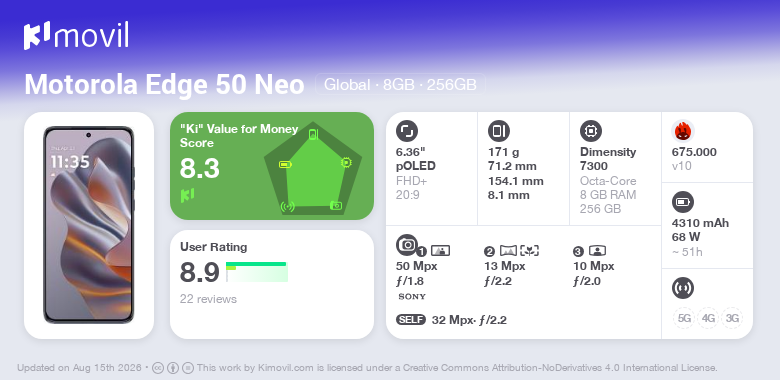Click the Global 8GB 256GB variant tag
780x380 pixels.
(x=400, y=85)
